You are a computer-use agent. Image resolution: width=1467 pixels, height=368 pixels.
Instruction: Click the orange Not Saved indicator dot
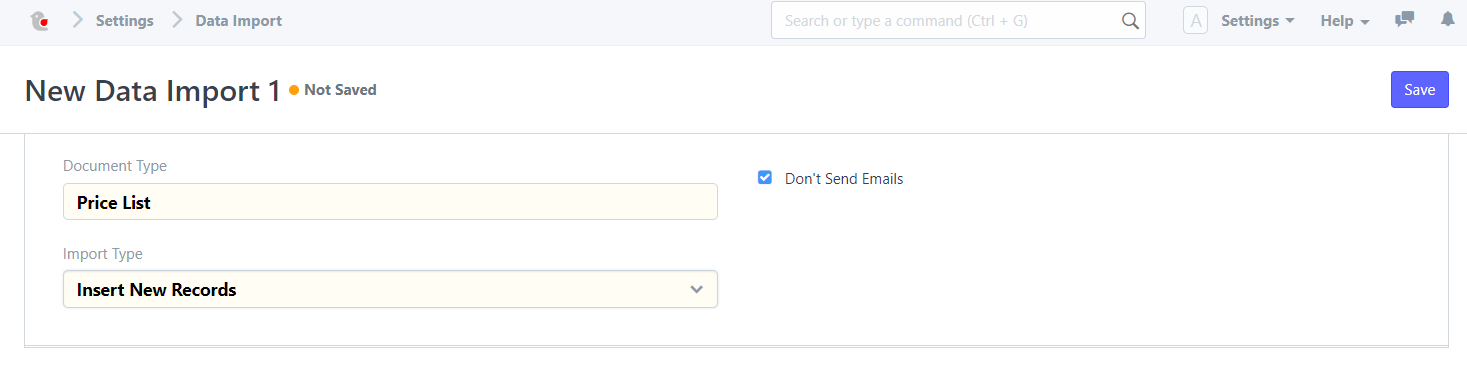tap(294, 90)
